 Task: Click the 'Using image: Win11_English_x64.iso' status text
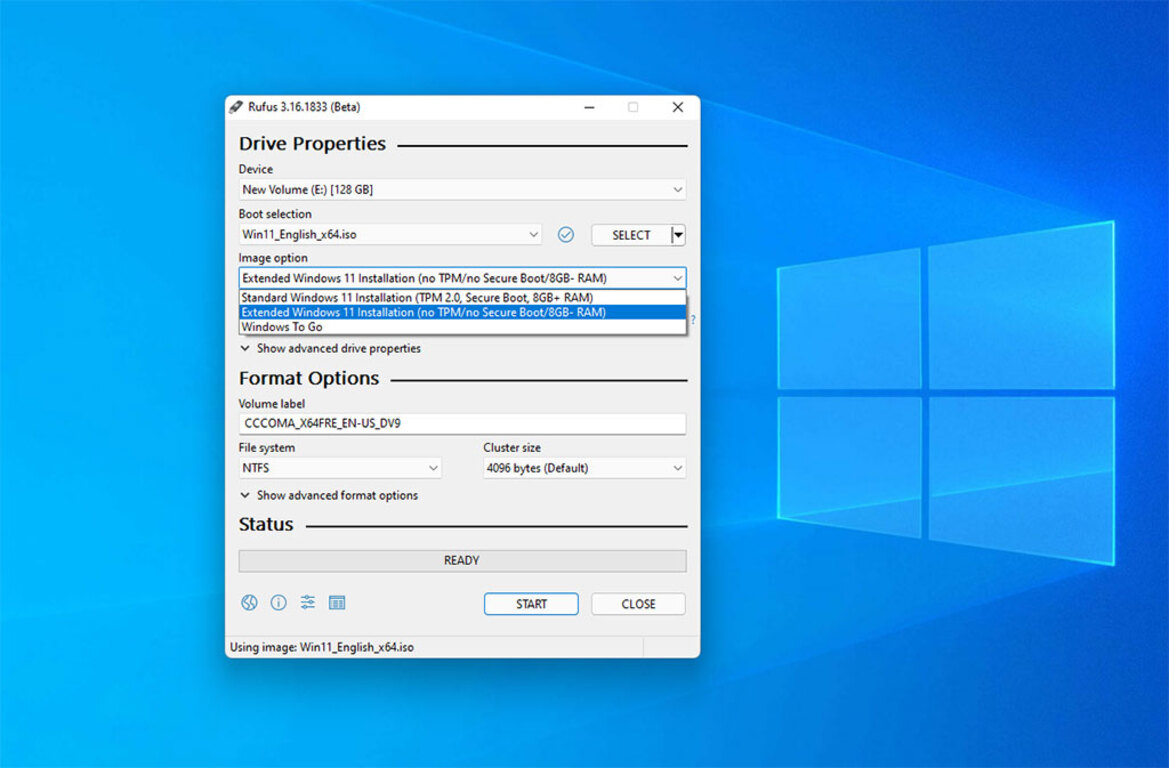click(x=322, y=647)
